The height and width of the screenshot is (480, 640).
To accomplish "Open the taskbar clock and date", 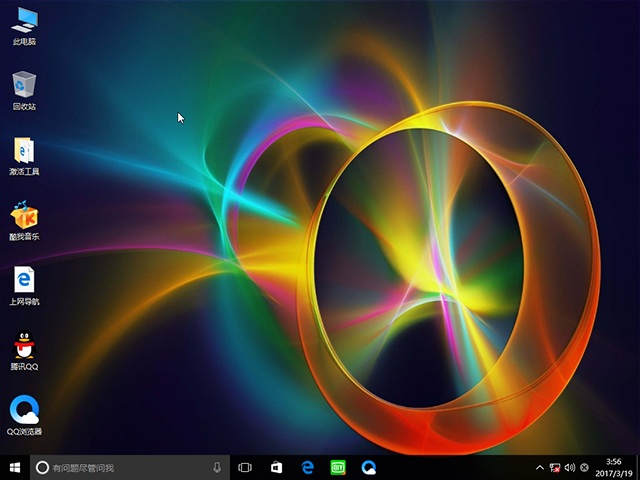I will pyautogui.click(x=615, y=467).
